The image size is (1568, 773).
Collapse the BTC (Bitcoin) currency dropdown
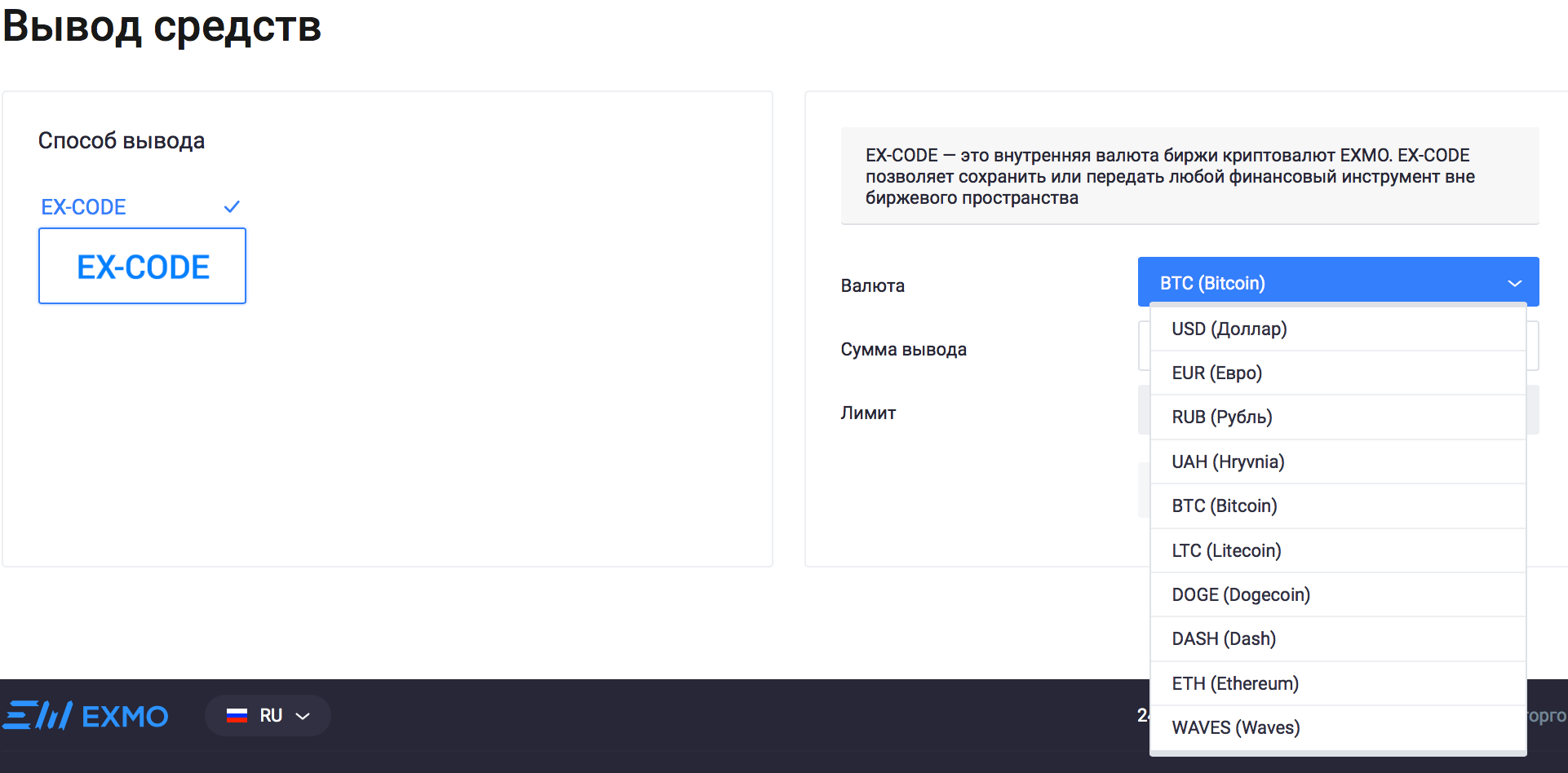[x=1338, y=282]
